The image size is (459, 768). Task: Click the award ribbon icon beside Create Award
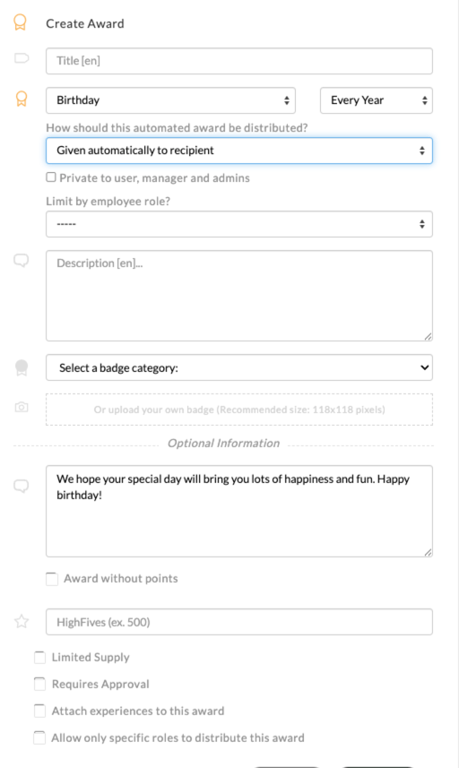[x=20, y=23]
